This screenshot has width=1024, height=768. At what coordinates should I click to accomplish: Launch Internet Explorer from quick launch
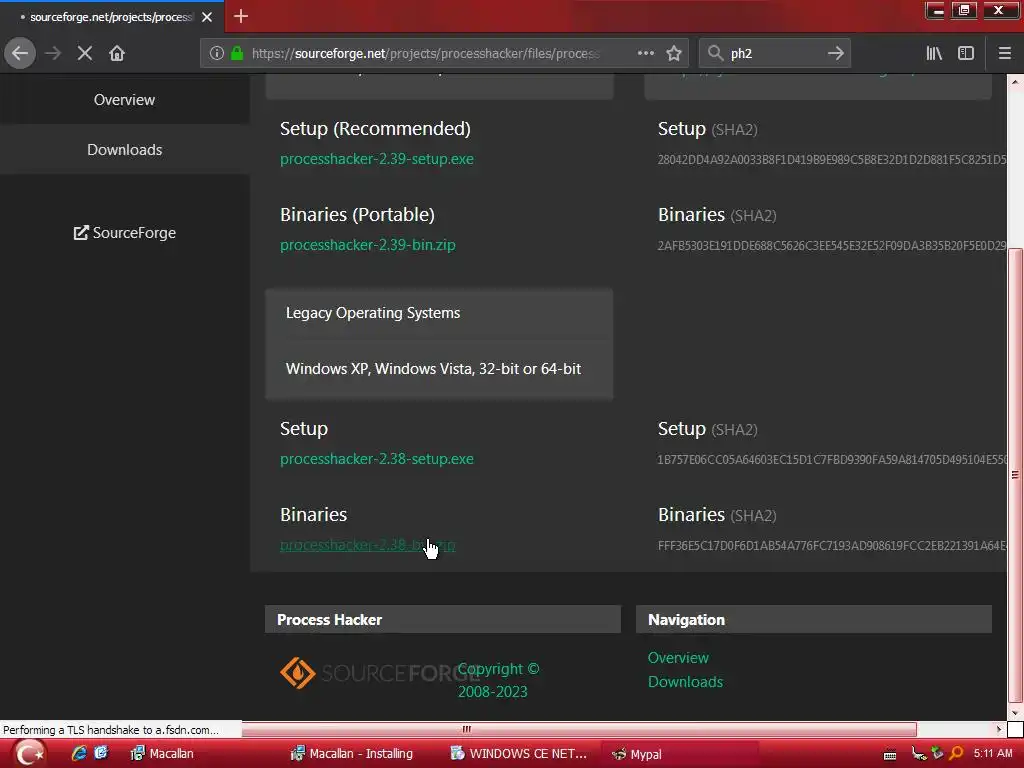tap(79, 754)
